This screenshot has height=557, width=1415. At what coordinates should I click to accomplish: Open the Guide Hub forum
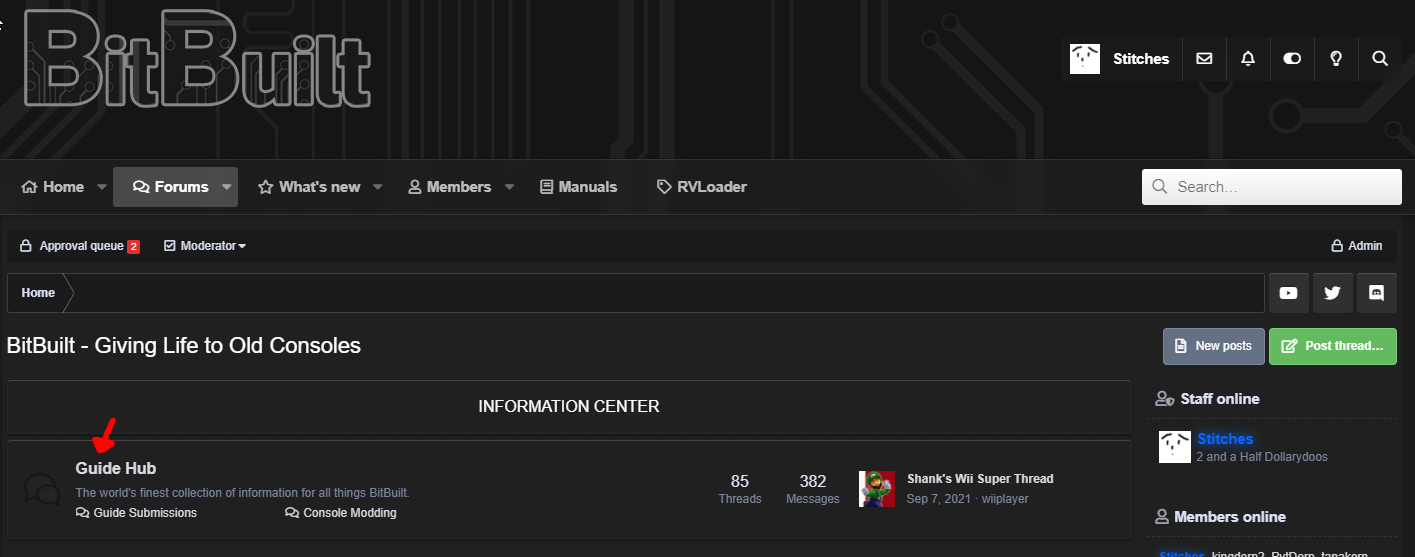point(116,468)
